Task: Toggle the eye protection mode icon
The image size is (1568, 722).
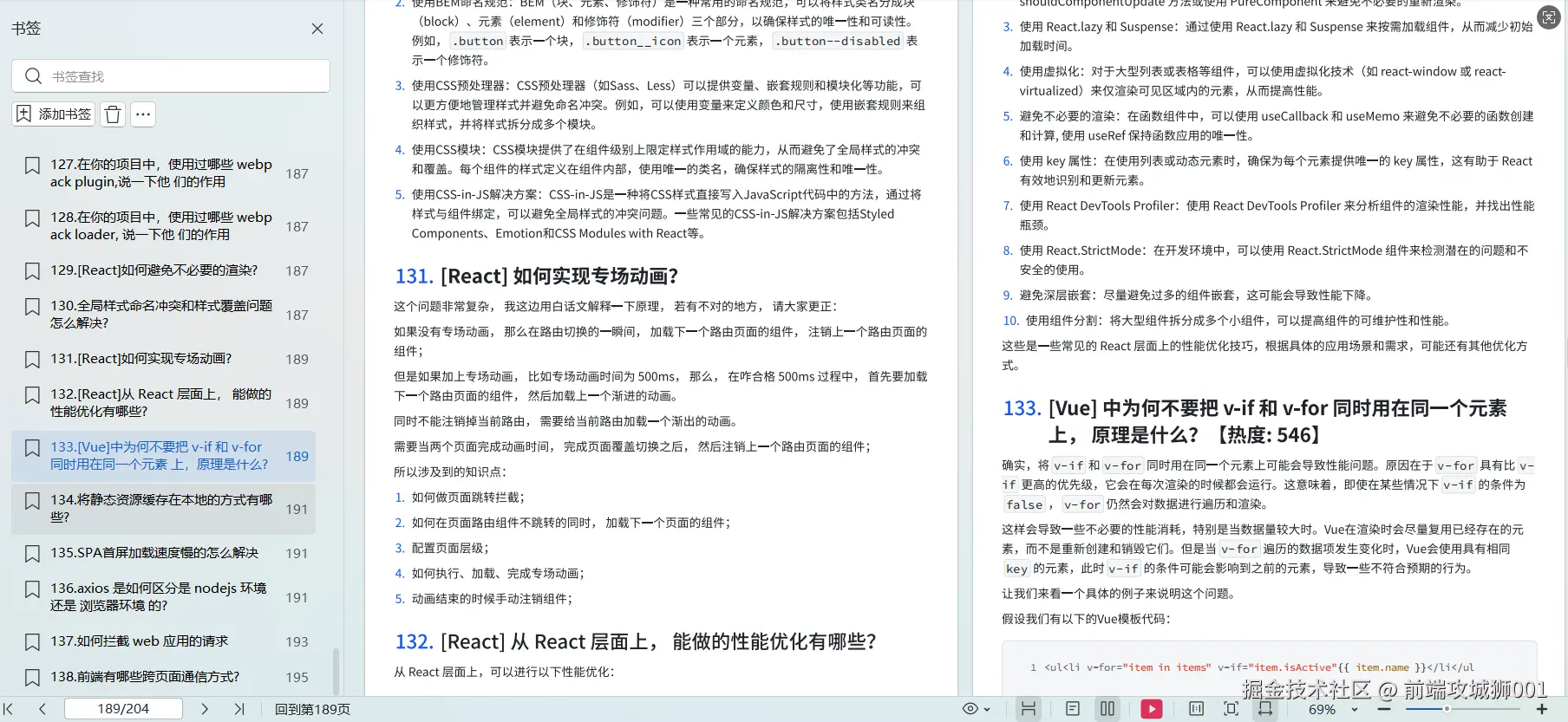Action: [970, 709]
